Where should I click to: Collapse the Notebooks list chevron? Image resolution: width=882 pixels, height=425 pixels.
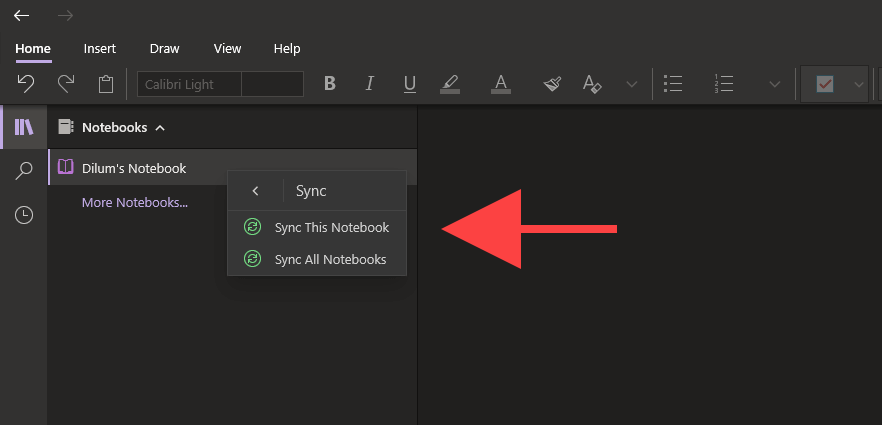click(160, 127)
